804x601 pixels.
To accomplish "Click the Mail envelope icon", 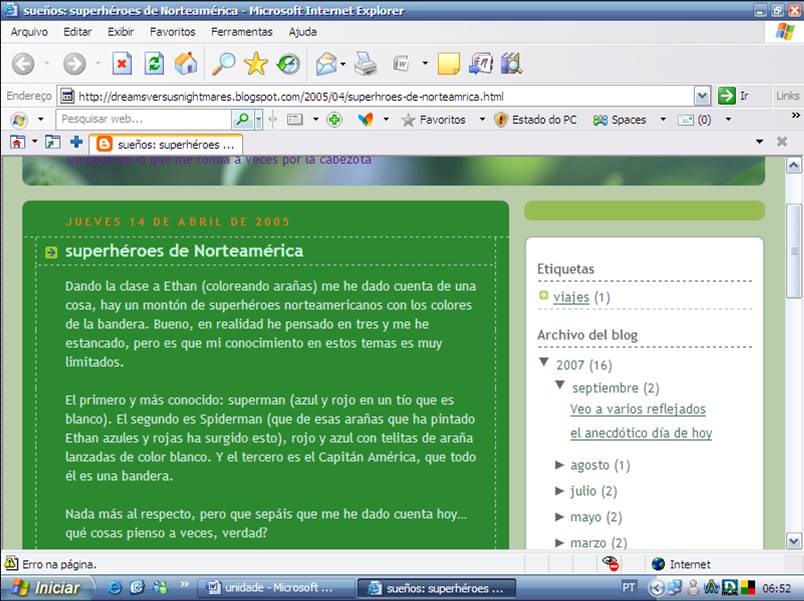I will (x=326, y=64).
